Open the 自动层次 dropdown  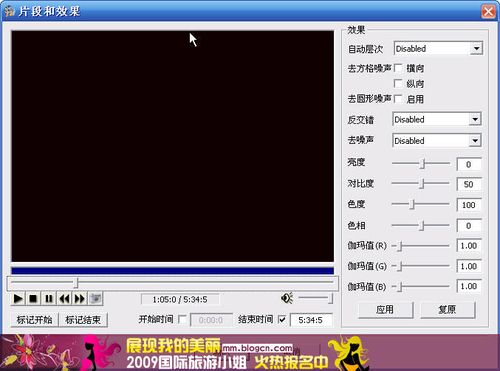[x=476, y=49]
